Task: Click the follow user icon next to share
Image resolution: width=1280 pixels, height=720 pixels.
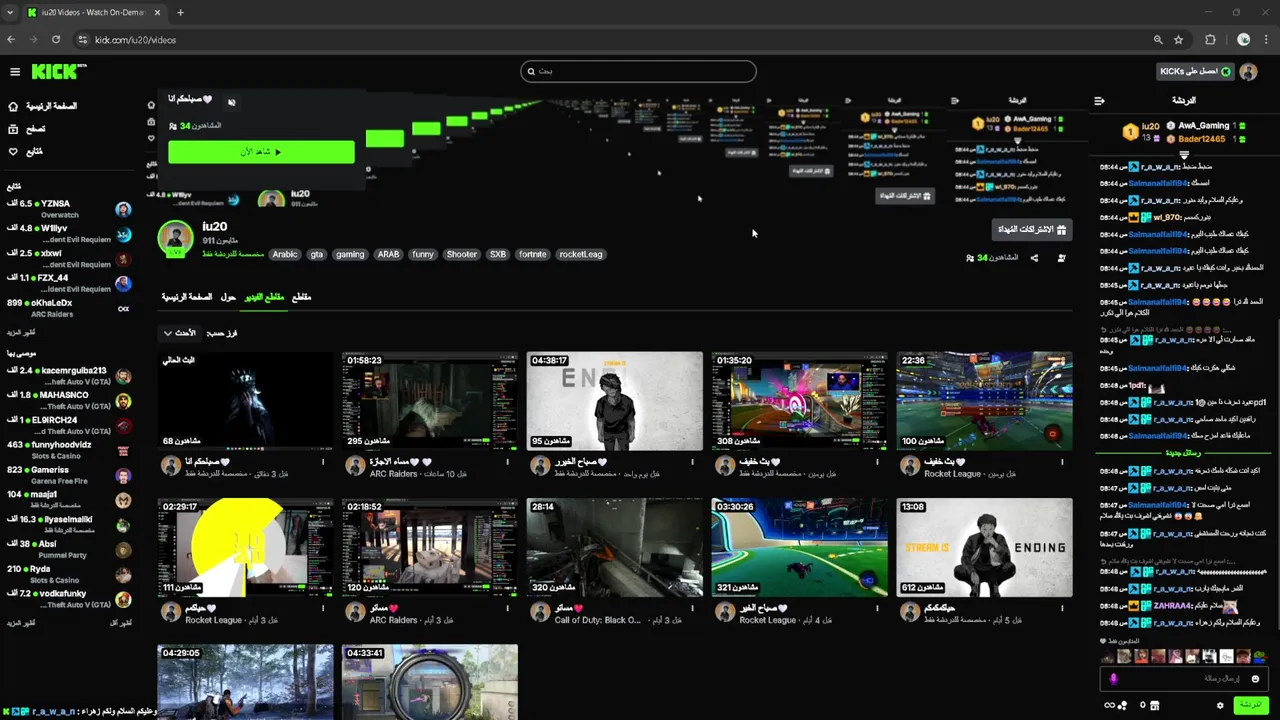Action: 1061,258
